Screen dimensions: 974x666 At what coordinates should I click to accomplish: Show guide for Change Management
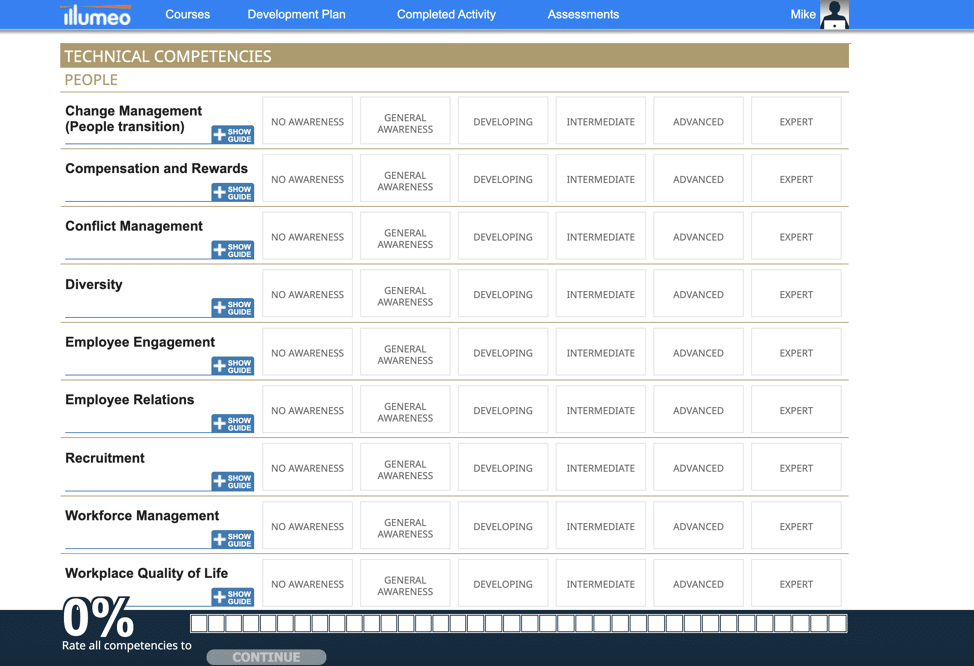coord(232,135)
